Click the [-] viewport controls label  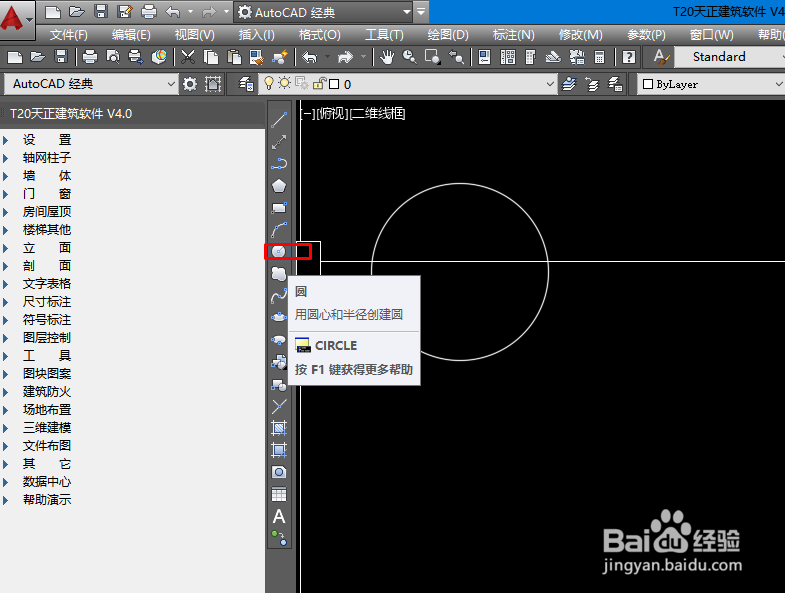pos(308,114)
